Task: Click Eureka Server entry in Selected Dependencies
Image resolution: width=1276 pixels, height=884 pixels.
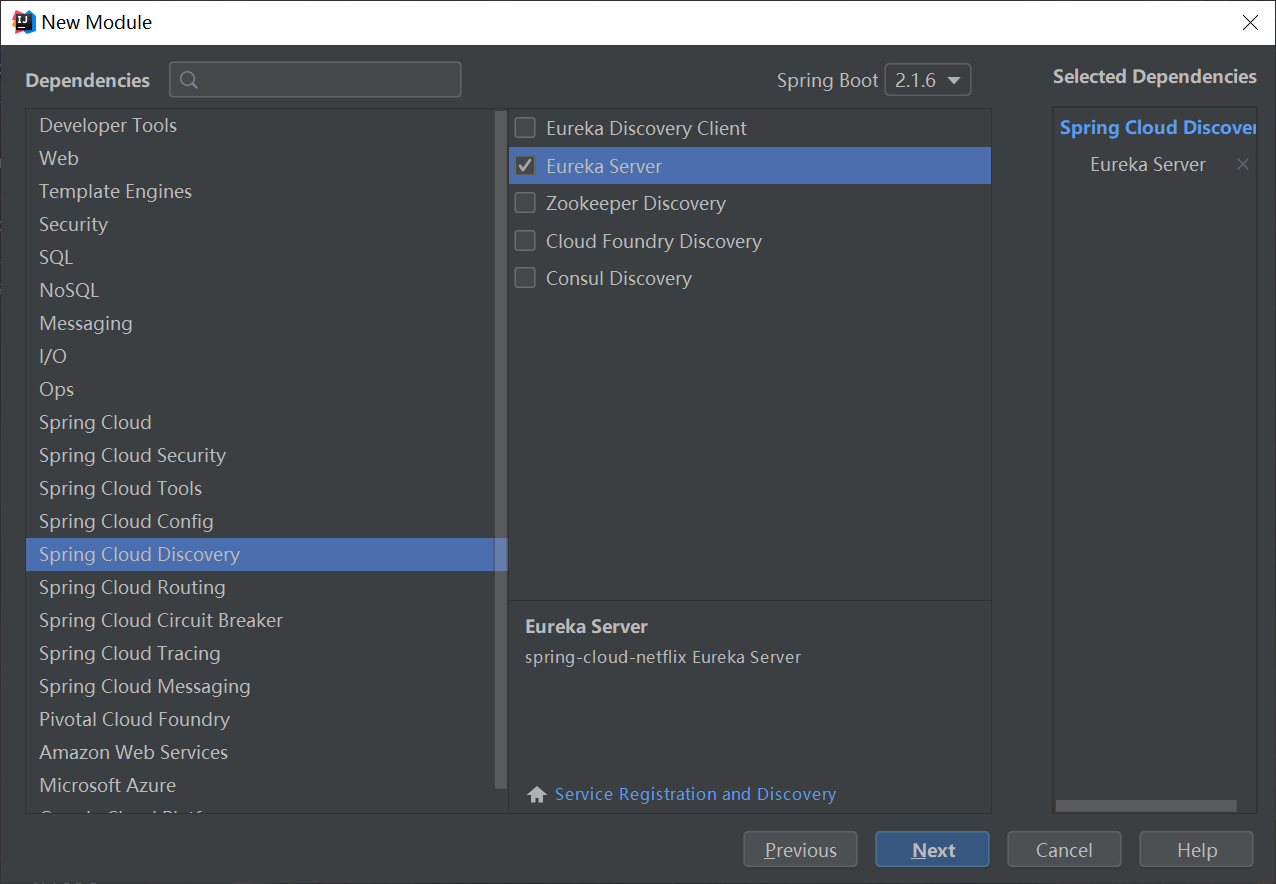Action: (x=1148, y=165)
